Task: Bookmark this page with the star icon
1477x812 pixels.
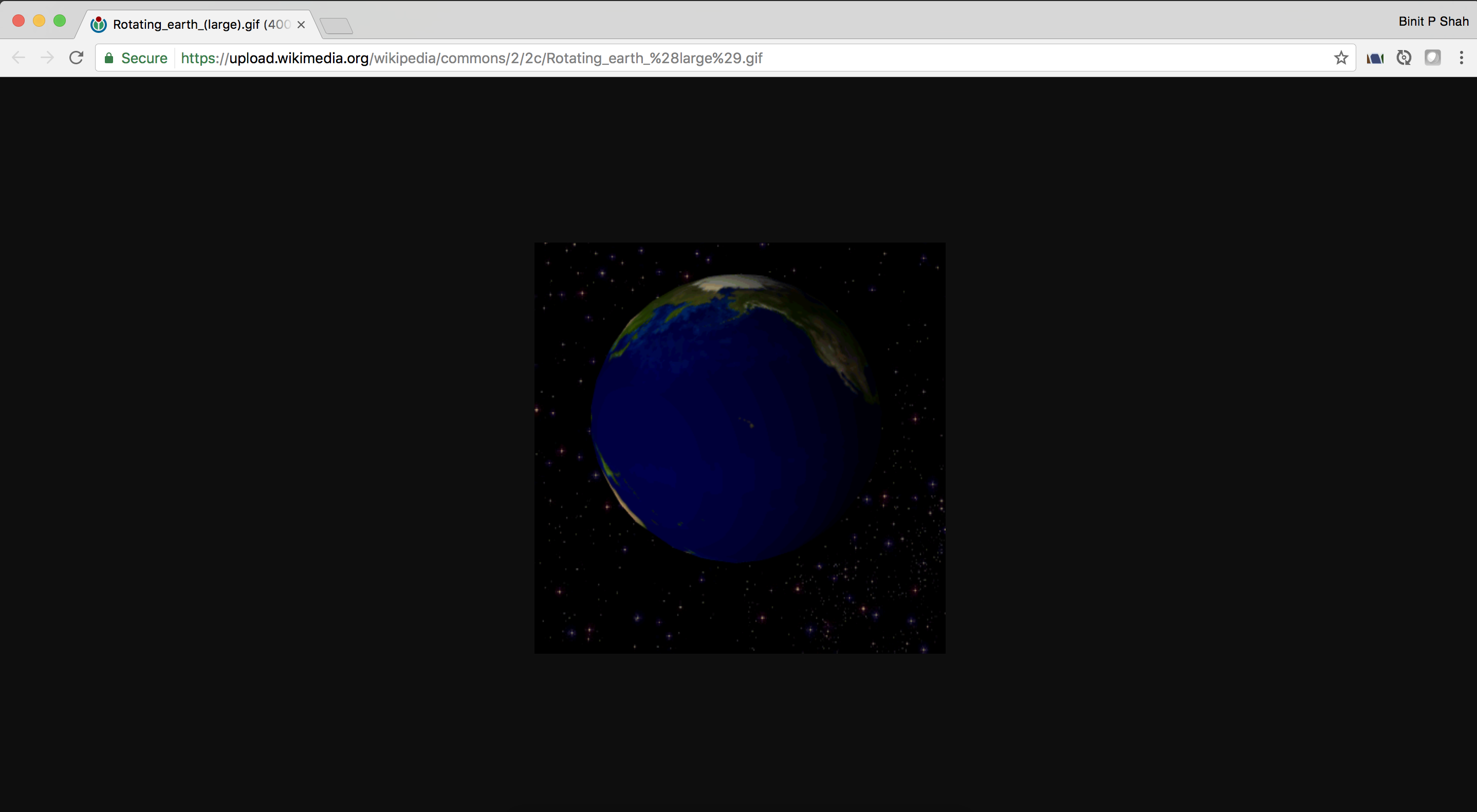Action: [x=1340, y=58]
